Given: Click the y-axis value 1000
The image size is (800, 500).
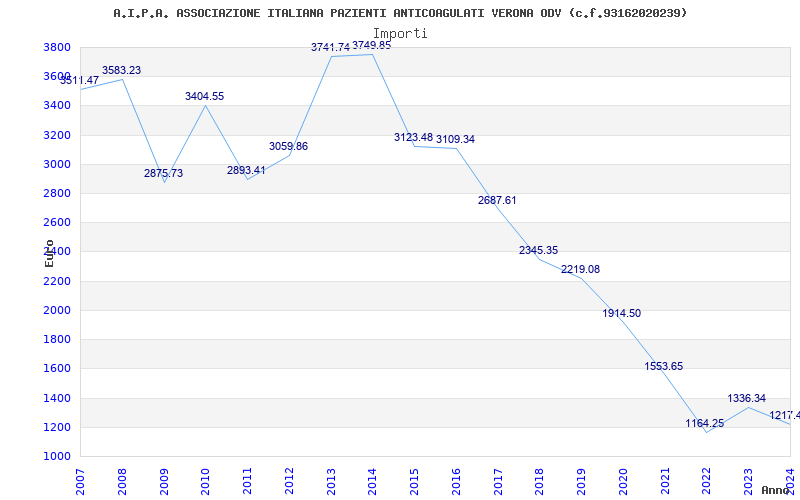Looking at the screenshot, I should [x=58, y=456].
